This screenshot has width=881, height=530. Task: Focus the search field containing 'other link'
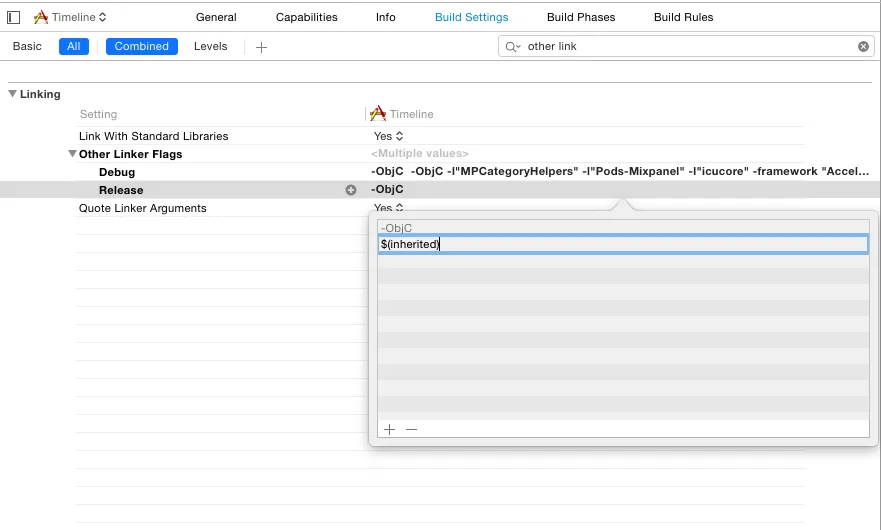point(685,47)
